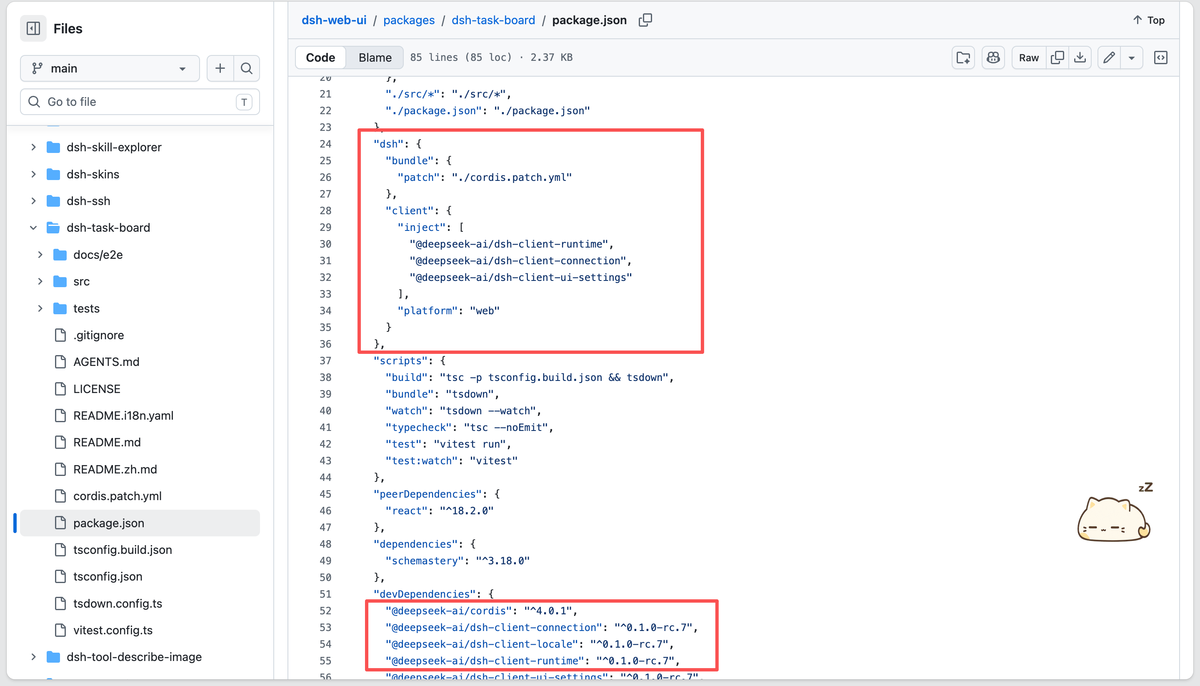
Task: Collapse the file tree sidebar icon
Action: 33,29
